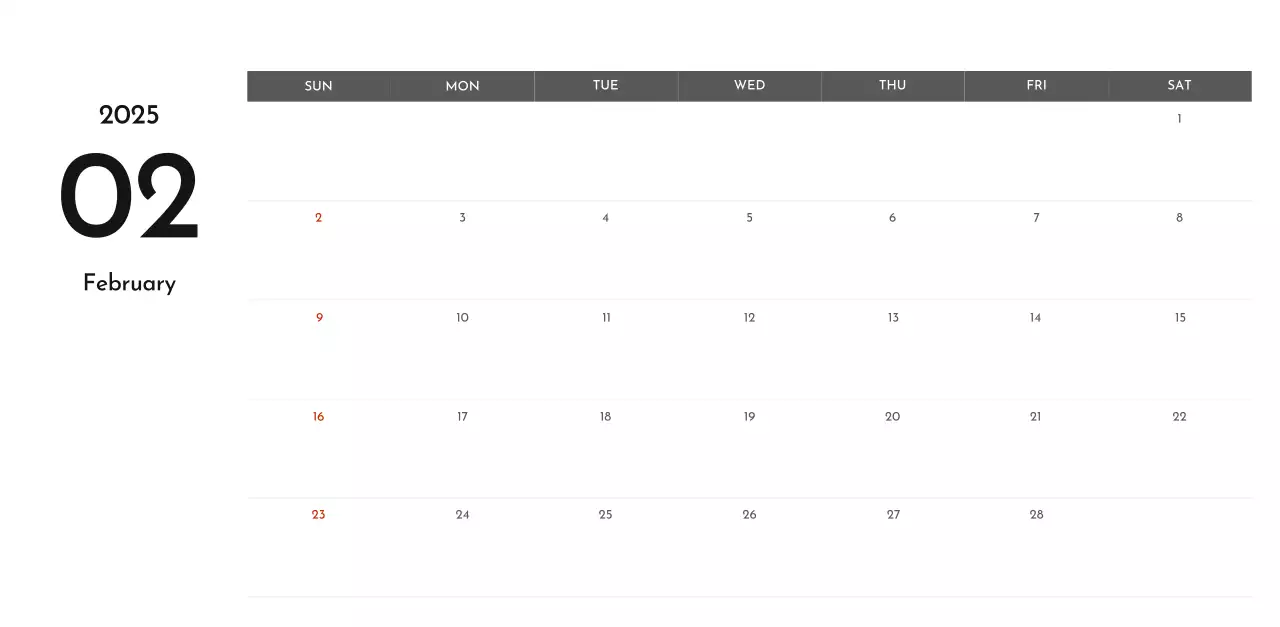The width and height of the screenshot is (1280, 627).
Task: Click the large 02 month number
Action: tap(129, 197)
